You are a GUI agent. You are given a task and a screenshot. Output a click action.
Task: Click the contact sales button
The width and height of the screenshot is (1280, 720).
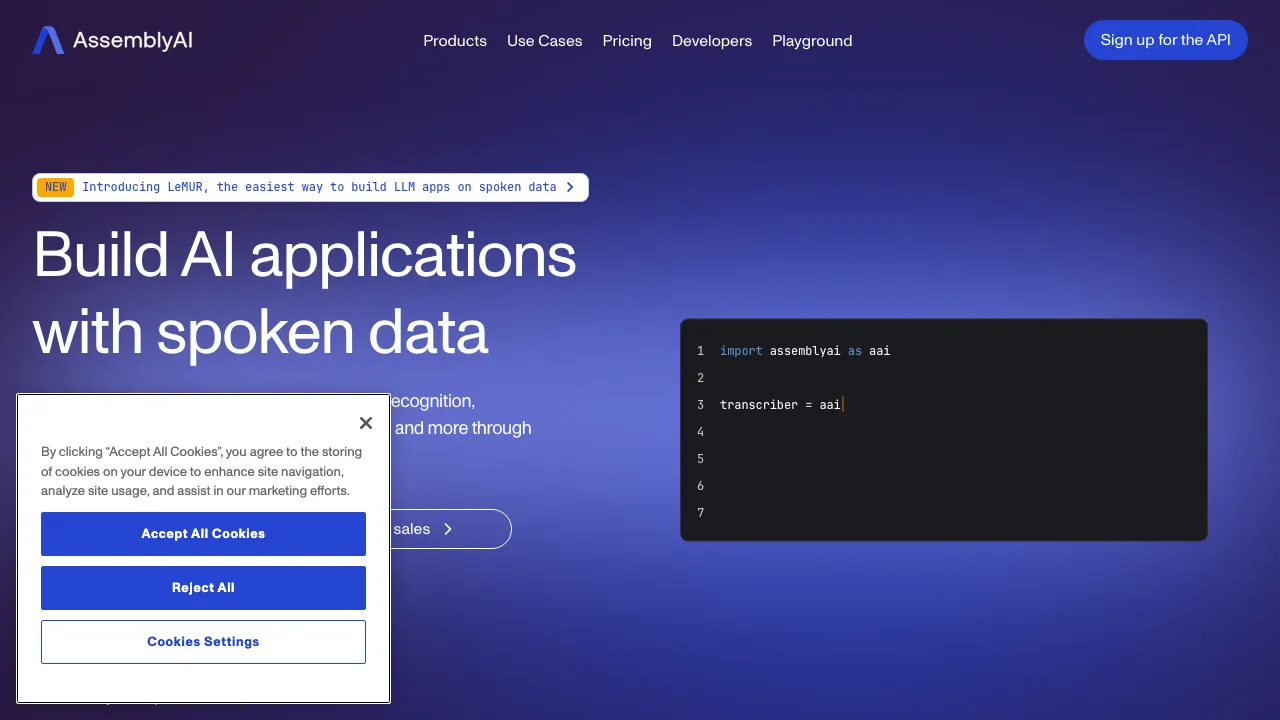coord(450,529)
